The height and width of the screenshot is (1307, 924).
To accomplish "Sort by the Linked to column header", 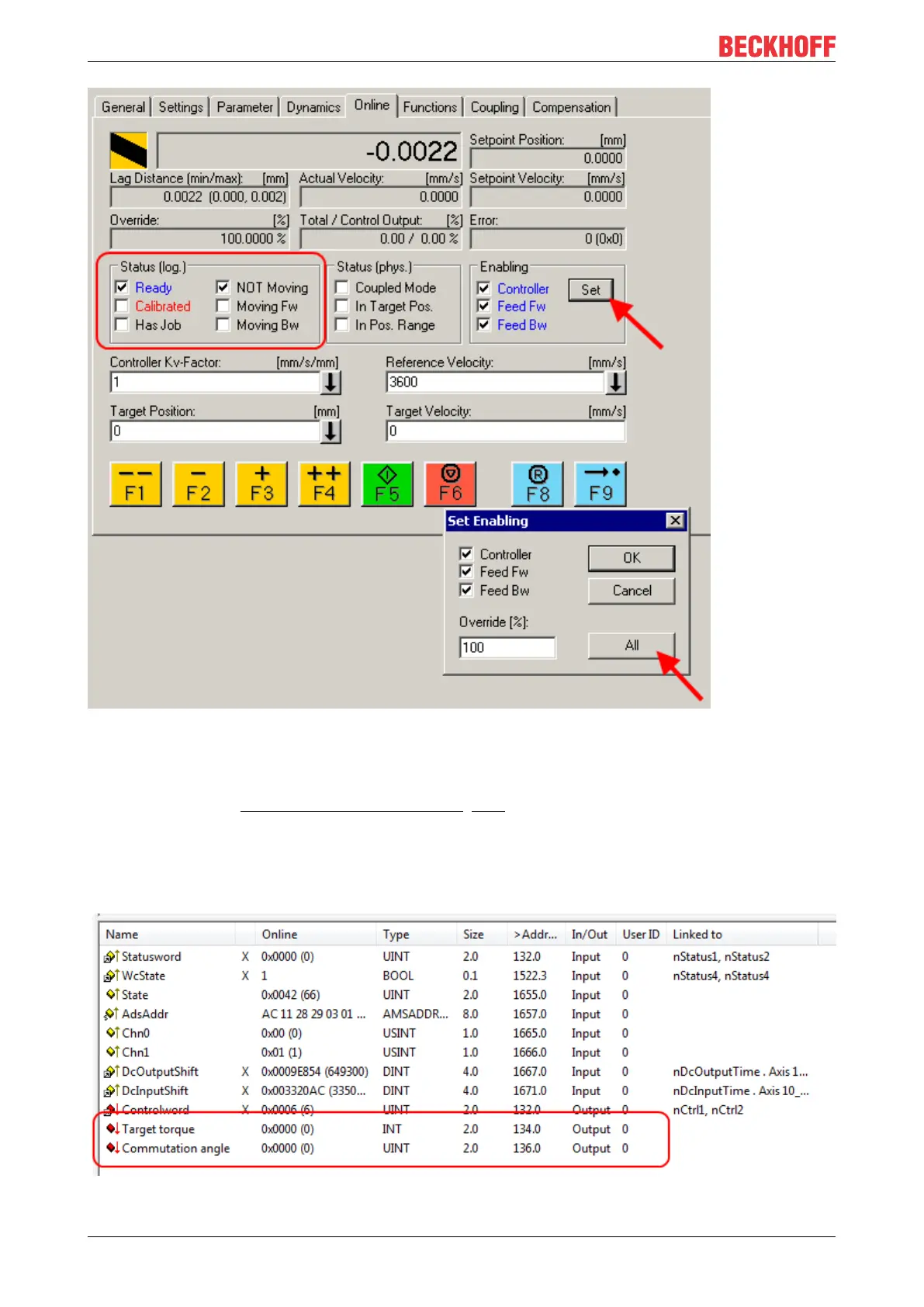I will [x=743, y=934].
